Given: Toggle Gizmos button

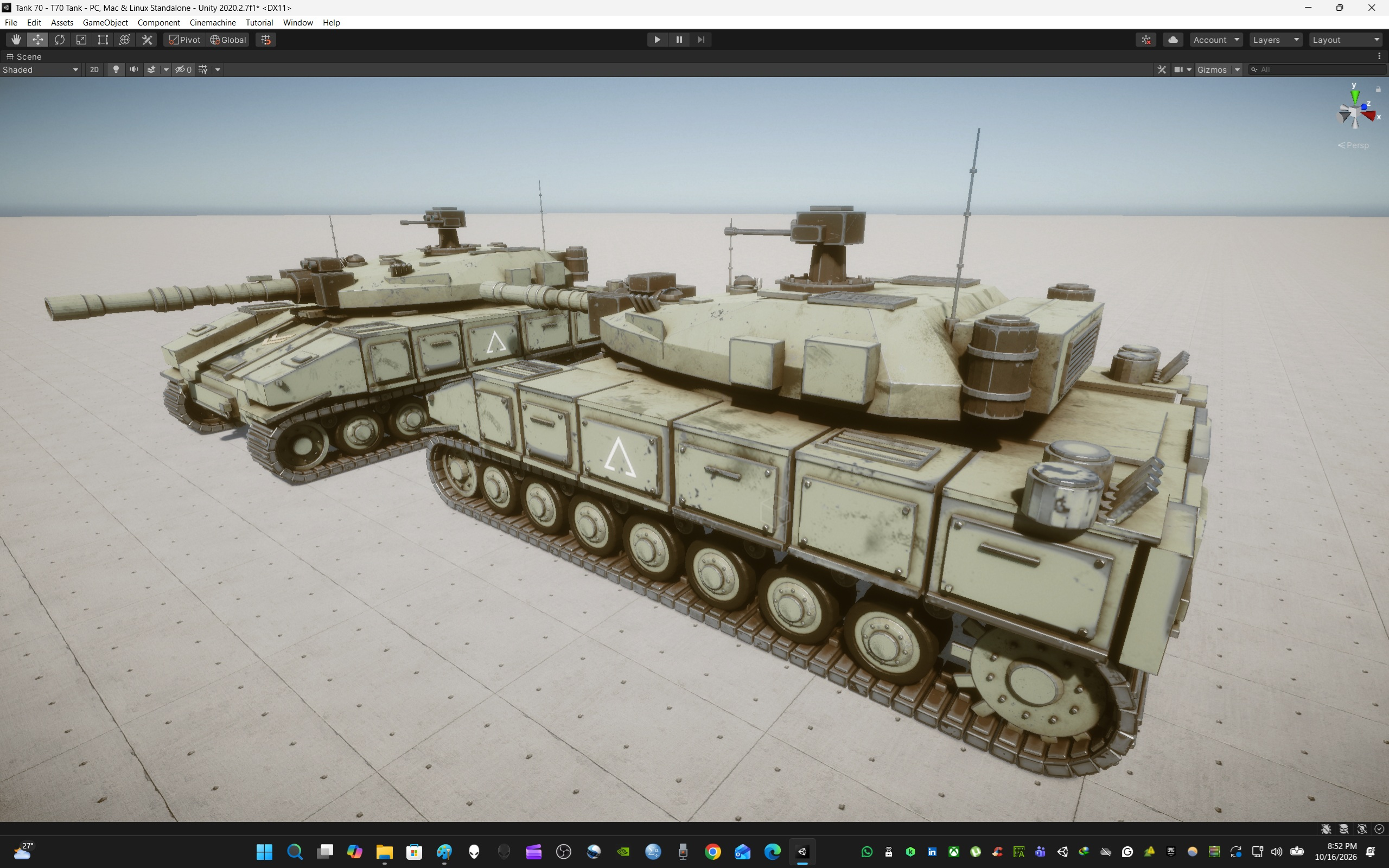Looking at the screenshot, I should (x=1212, y=69).
